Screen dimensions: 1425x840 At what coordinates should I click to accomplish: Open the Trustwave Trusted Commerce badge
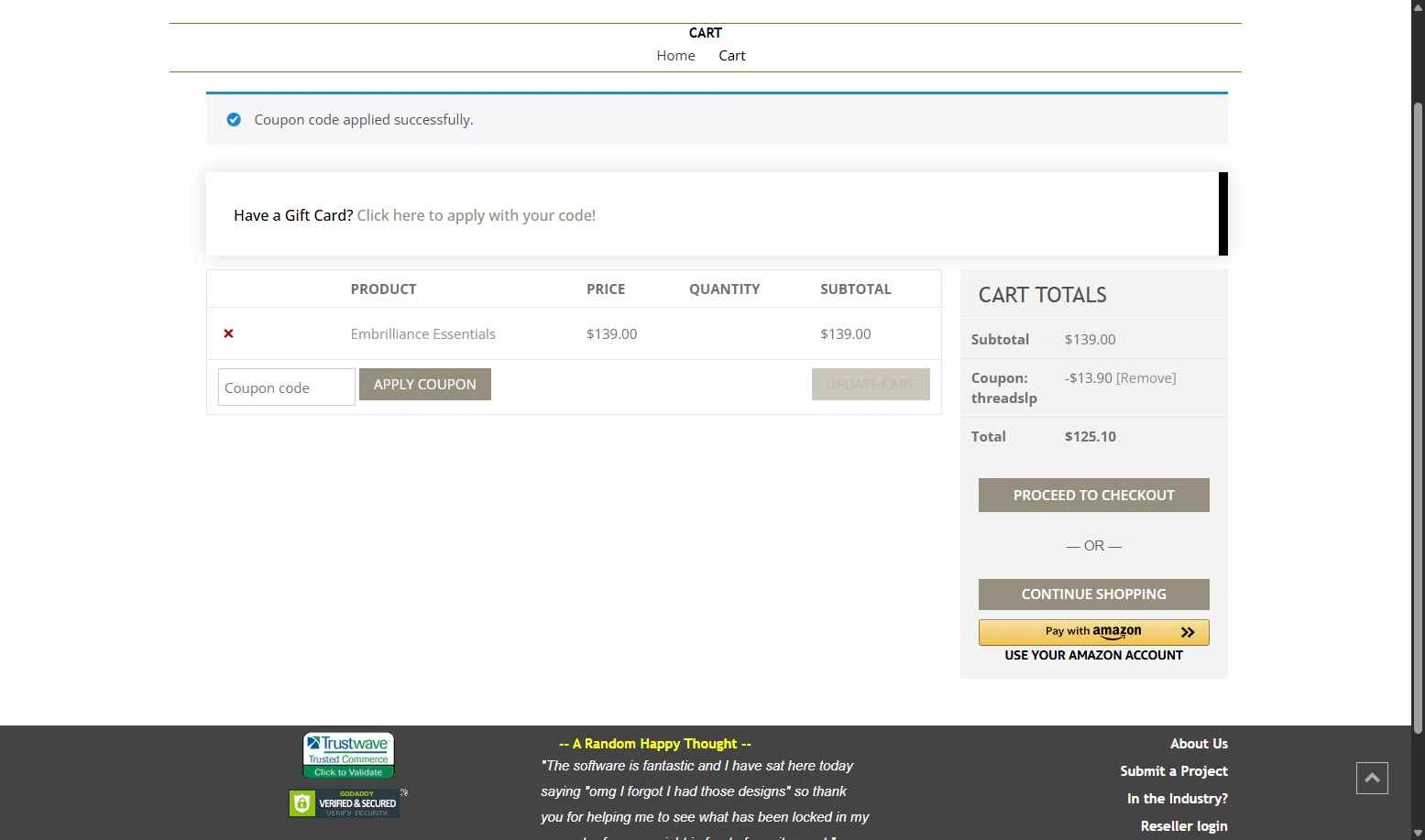[348, 755]
